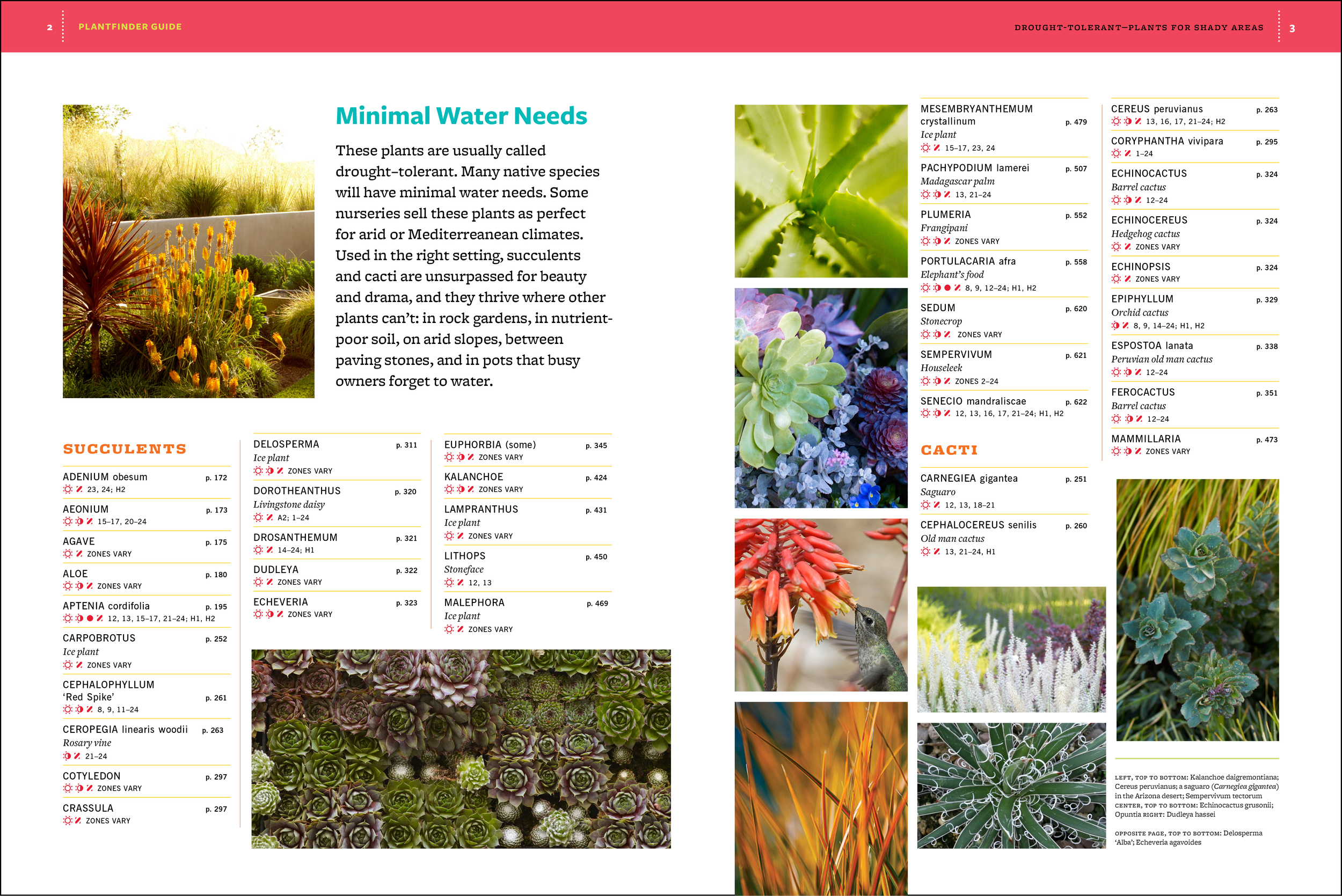This screenshot has width=1342, height=896.
Task: Click the 'p. 620' reference beside SEDUM
Action: coord(1076,309)
